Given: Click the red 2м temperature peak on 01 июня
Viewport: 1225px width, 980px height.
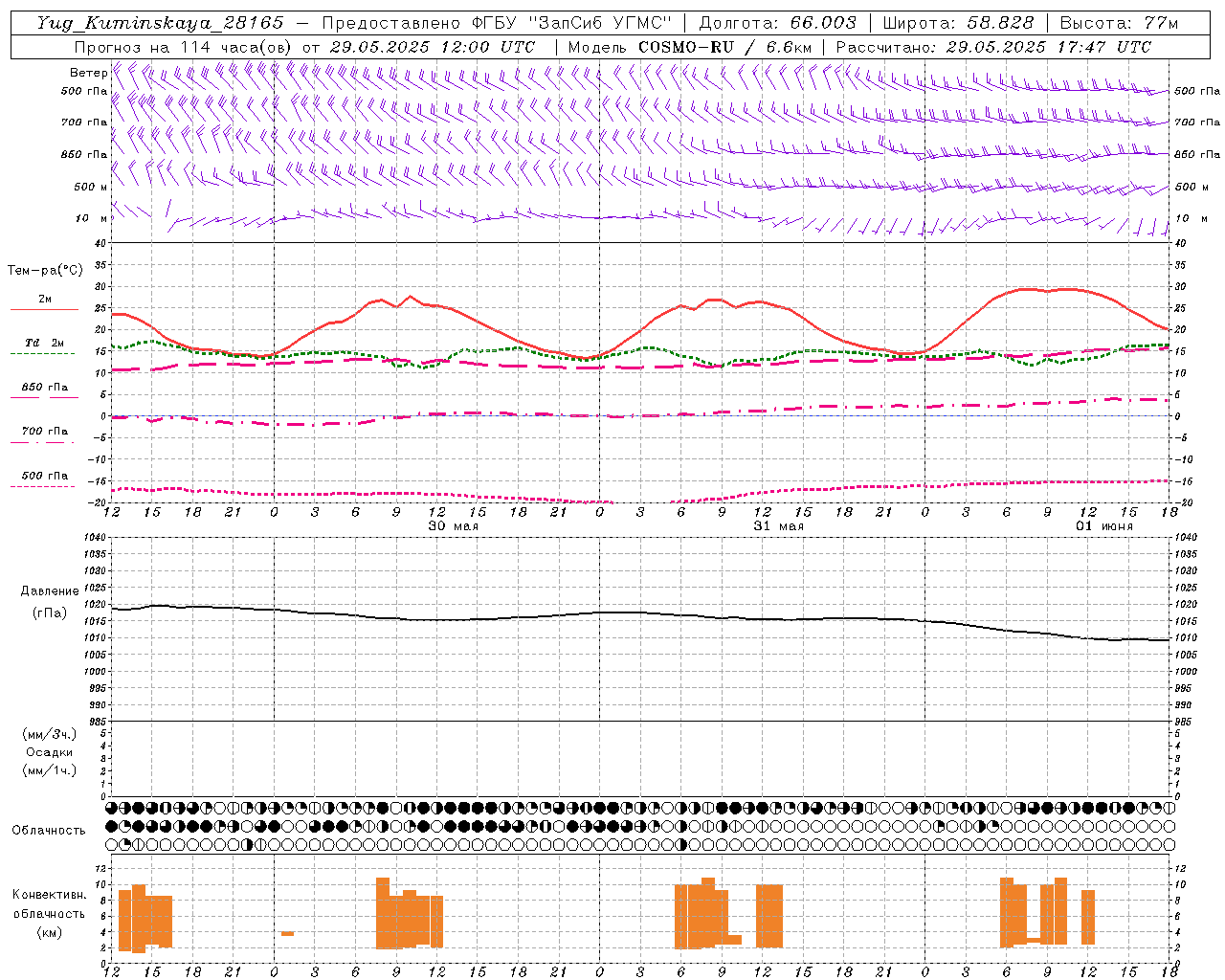Looking at the screenshot, I should (x=1029, y=289).
